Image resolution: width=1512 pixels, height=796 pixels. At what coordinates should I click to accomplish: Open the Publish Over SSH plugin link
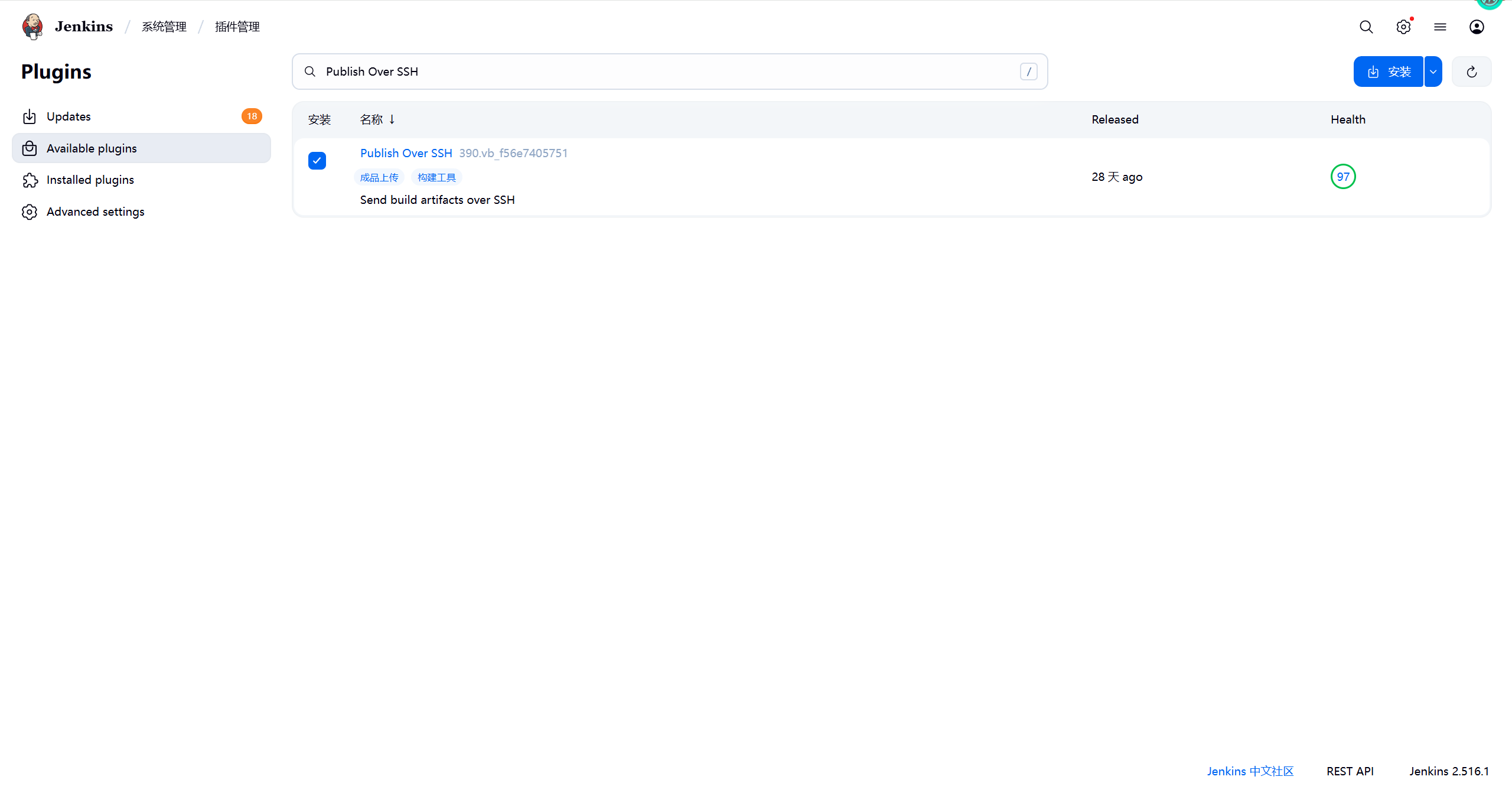point(406,153)
